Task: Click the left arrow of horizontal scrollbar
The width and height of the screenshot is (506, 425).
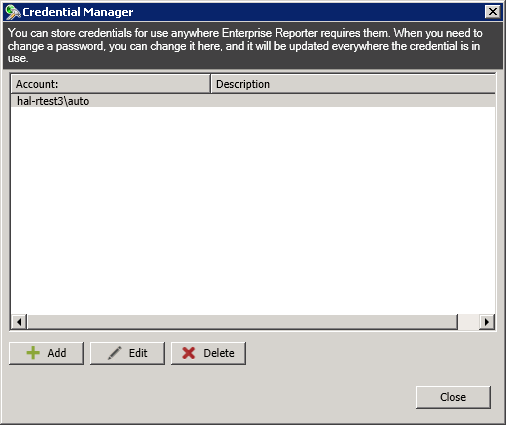Action: 19,322
